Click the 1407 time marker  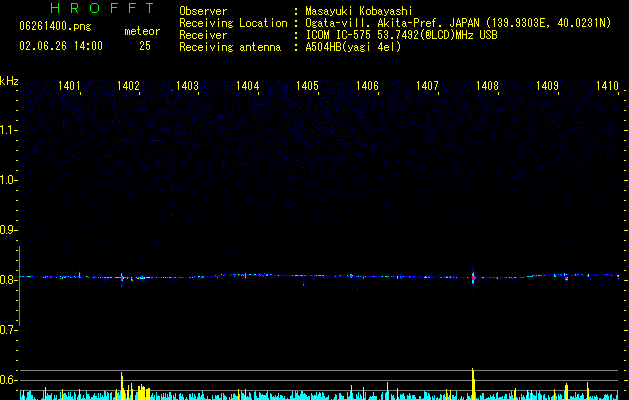pyautogui.click(x=427, y=85)
